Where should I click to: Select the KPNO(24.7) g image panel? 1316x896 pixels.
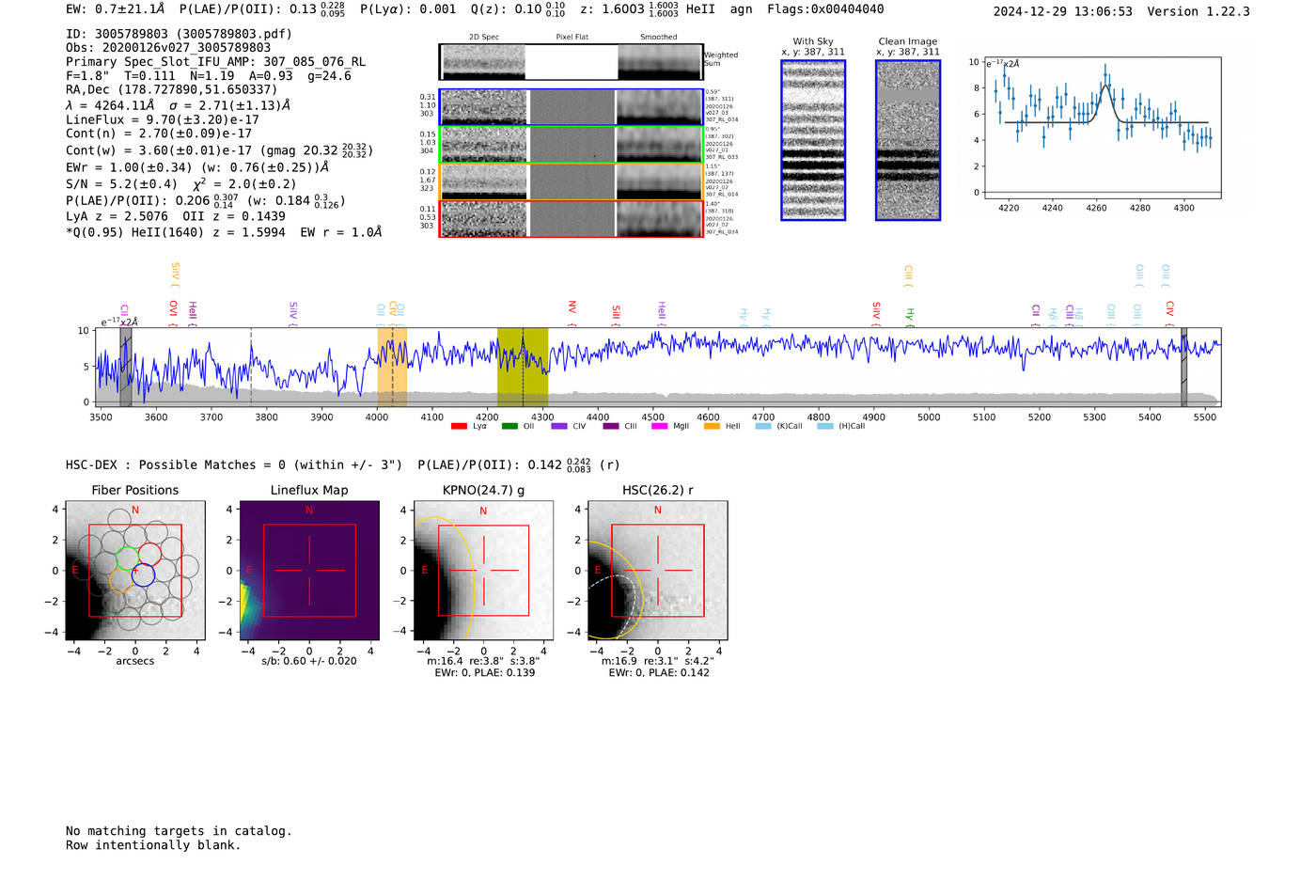pyautogui.click(x=483, y=571)
